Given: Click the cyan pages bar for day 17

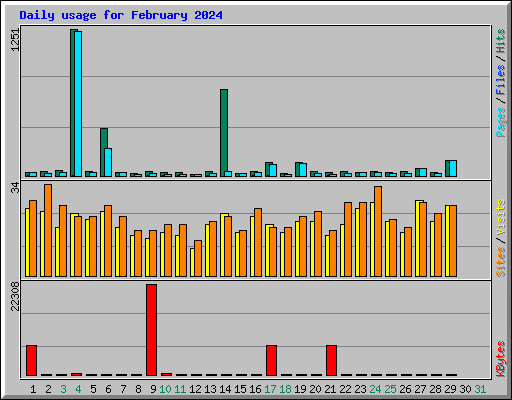Looking at the screenshot, I should point(273,170).
